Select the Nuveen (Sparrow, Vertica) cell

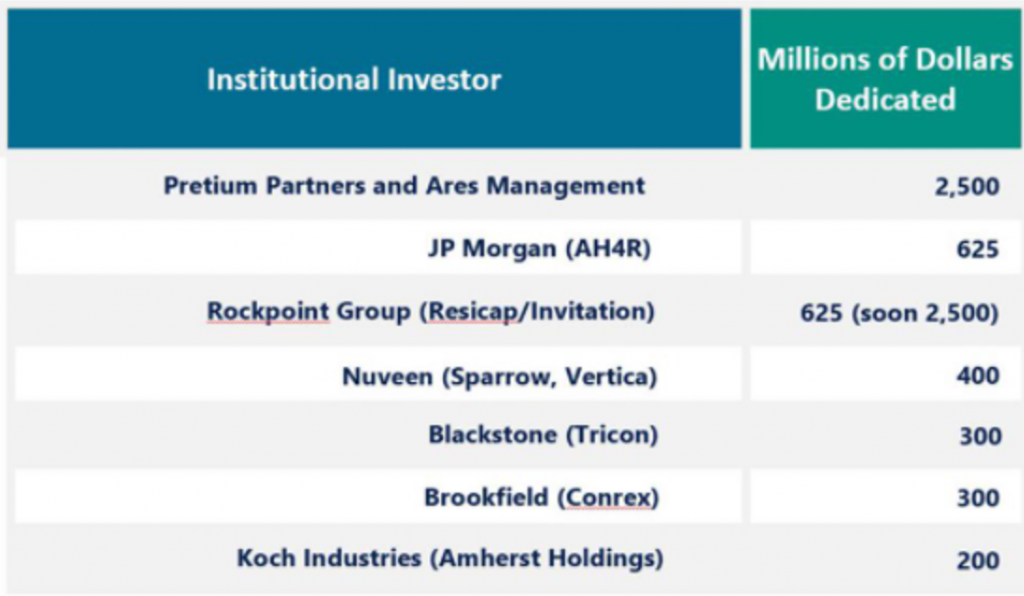pos(499,376)
